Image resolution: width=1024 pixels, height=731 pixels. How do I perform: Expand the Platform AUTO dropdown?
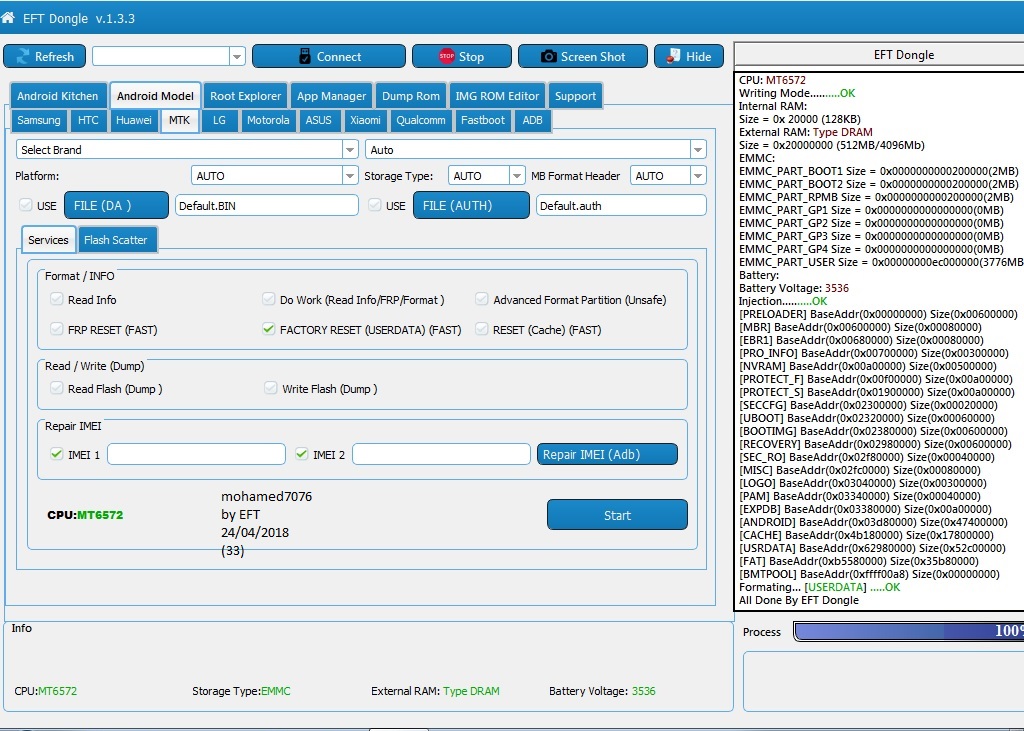(x=350, y=176)
